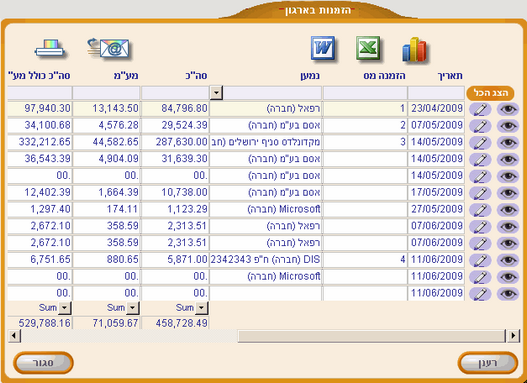Sort by the נמען column header
This screenshot has width=527, height=383.
coord(310,76)
